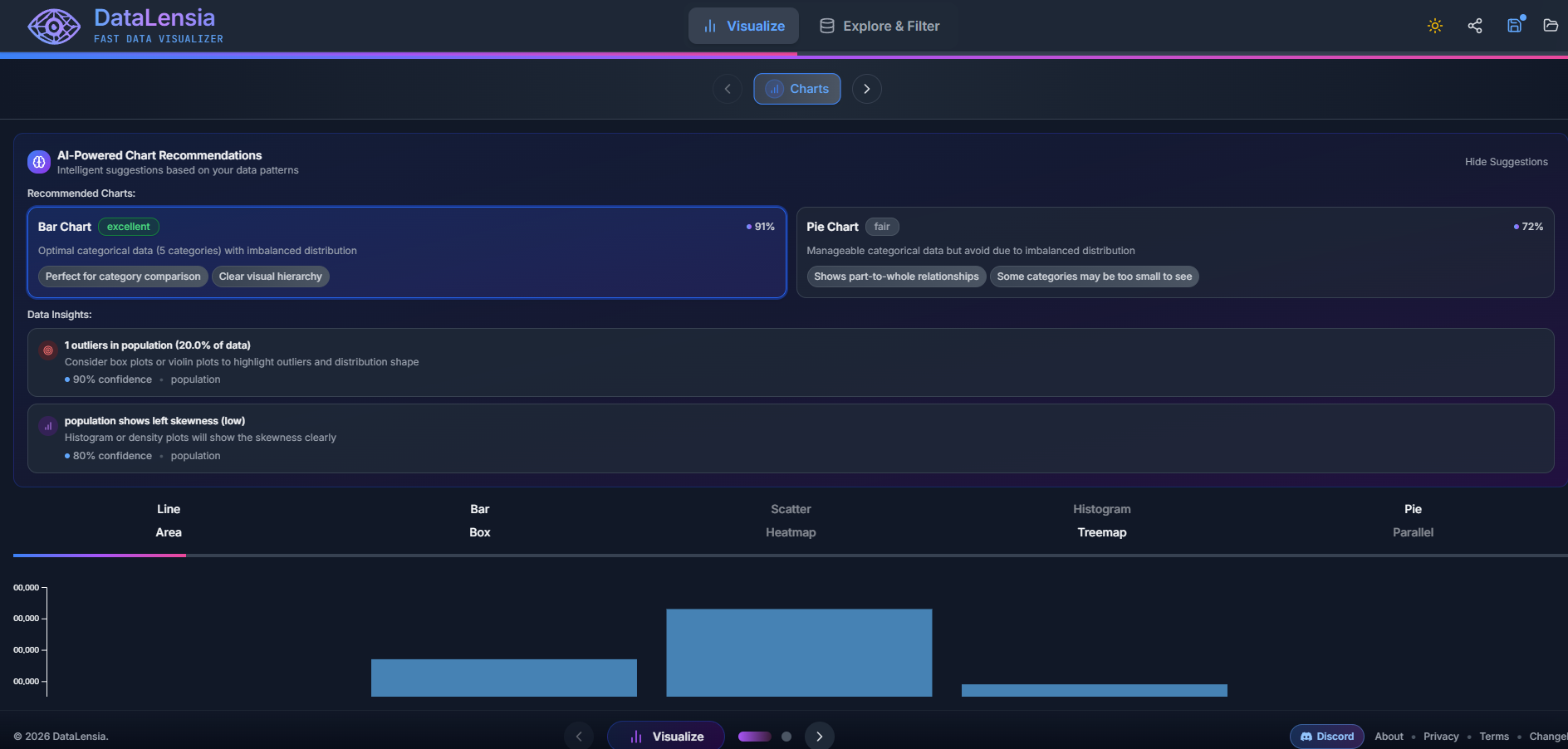The width and height of the screenshot is (1568, 749).
Task: Click the save project disk icon
Action: 1515,25
